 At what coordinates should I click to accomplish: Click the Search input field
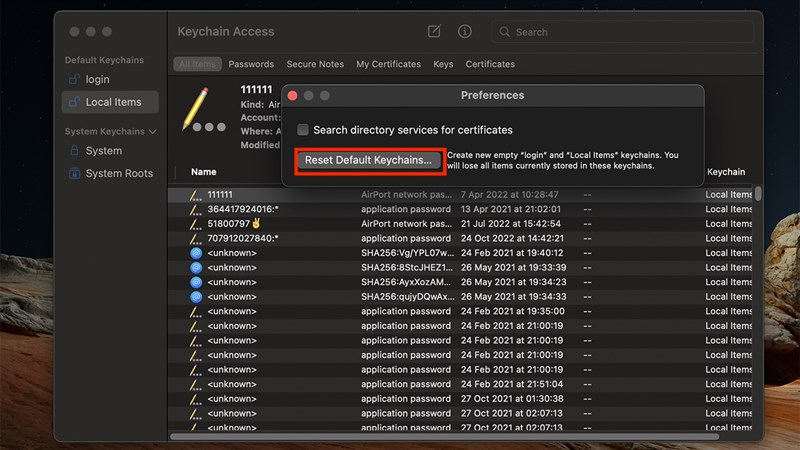tap(630, 32)
